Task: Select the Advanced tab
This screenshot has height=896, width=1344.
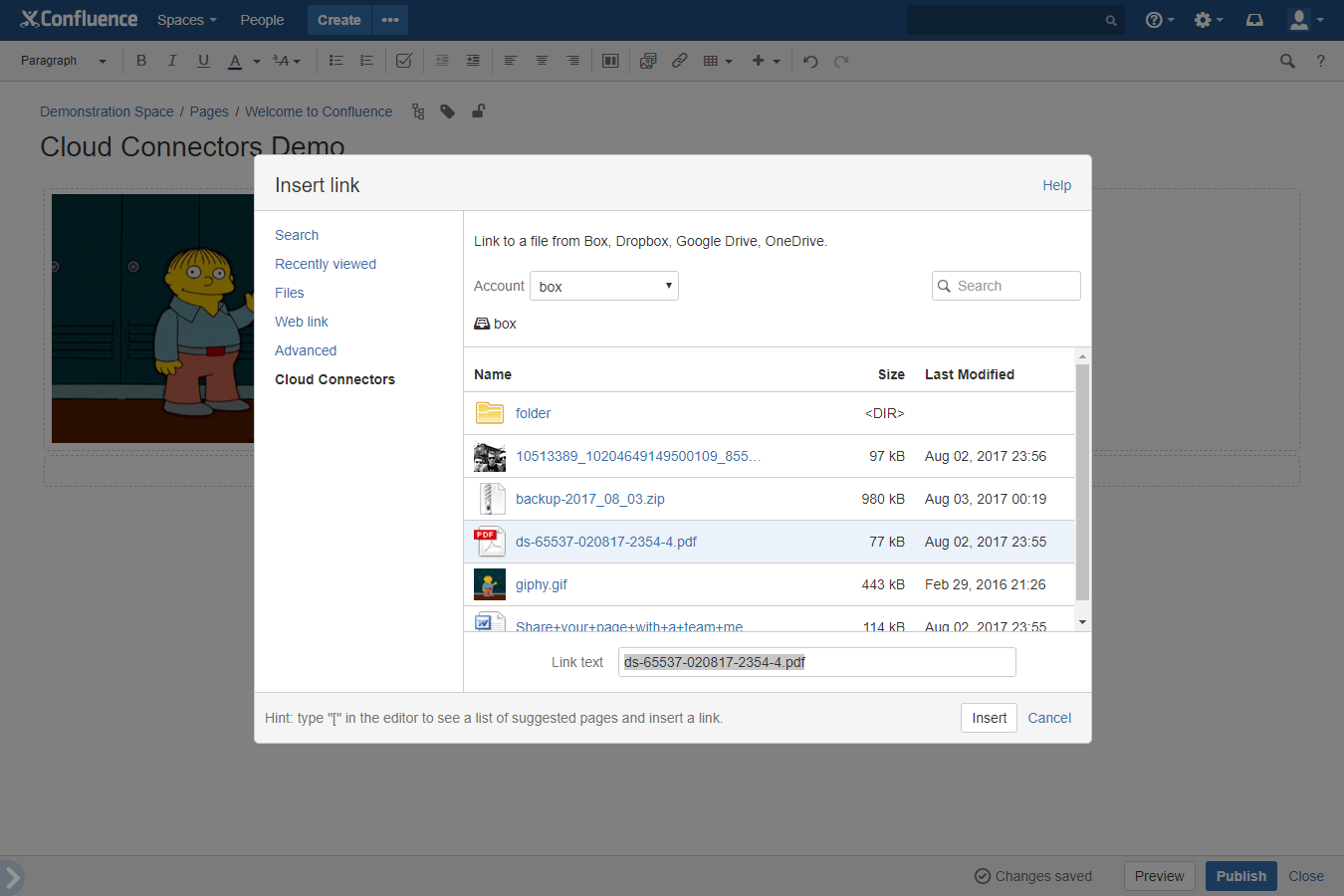Action: (306, 350)
